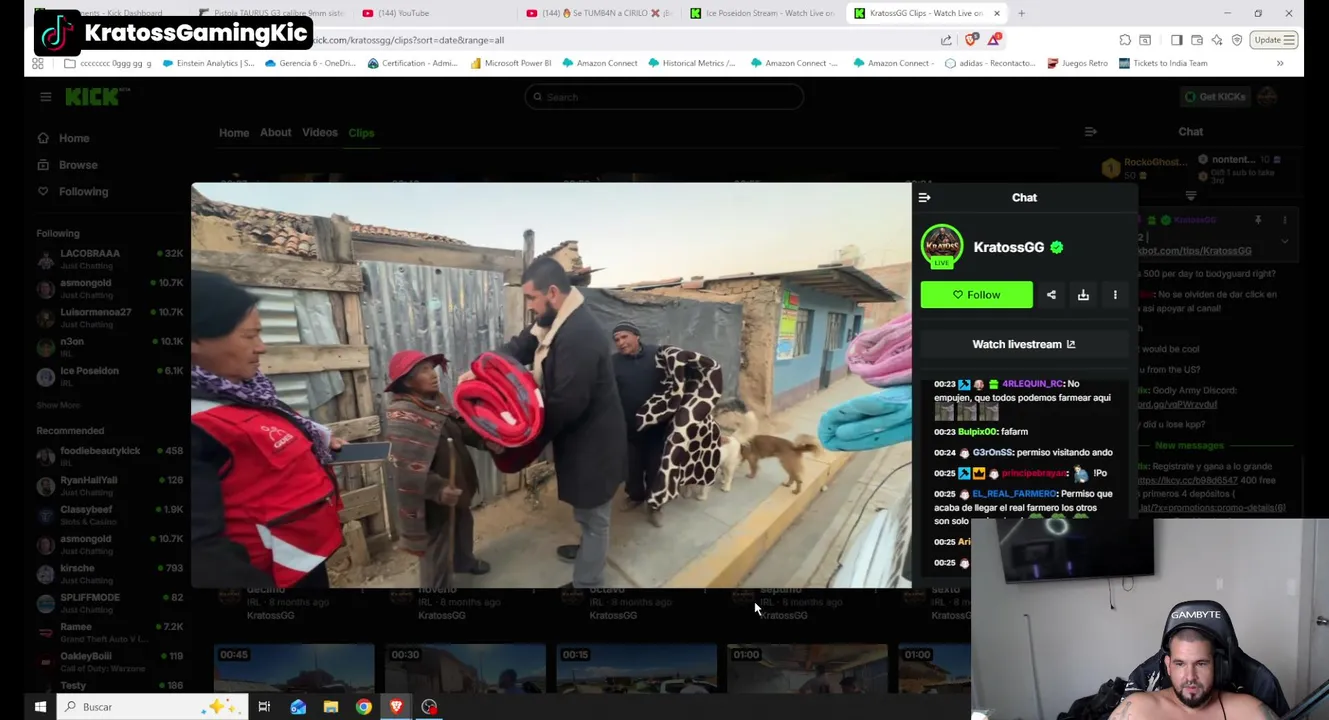
Task: Click the Windows Buscar search box
Action: pyautogui.click(x=150, y=707)
